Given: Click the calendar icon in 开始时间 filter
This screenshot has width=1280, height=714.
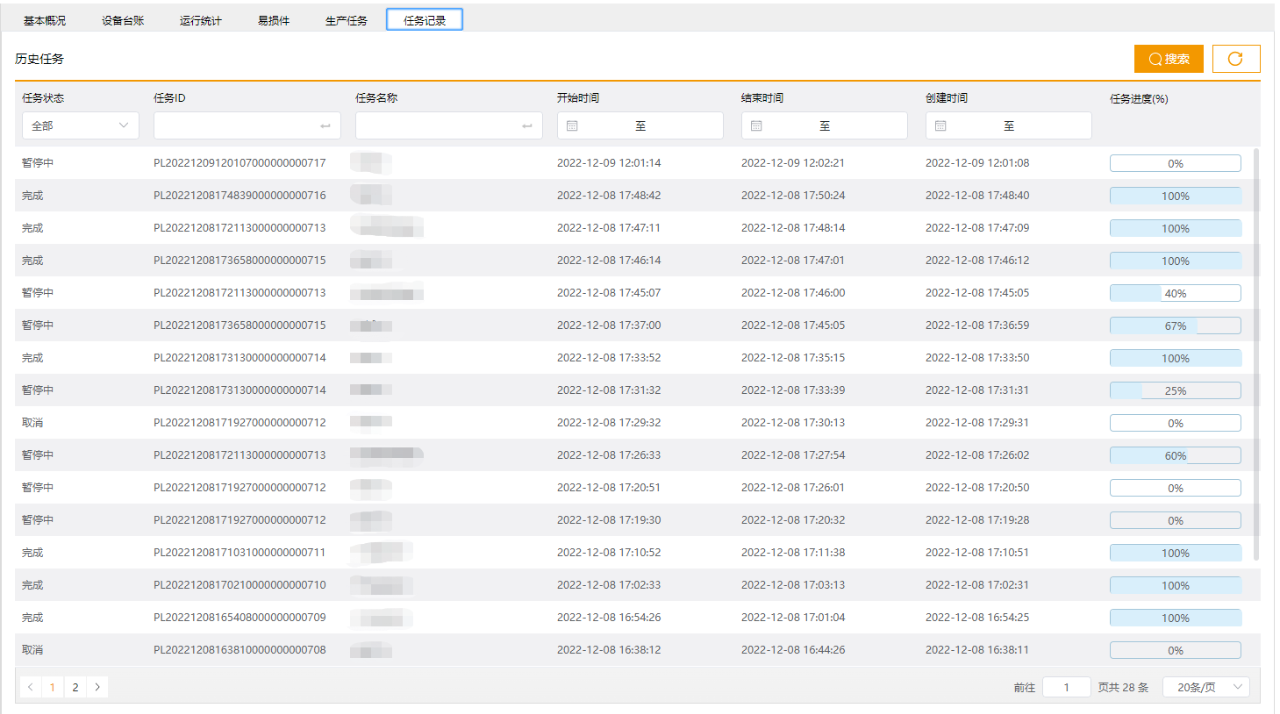Looking at the screenshot, I should coord(572,126).
